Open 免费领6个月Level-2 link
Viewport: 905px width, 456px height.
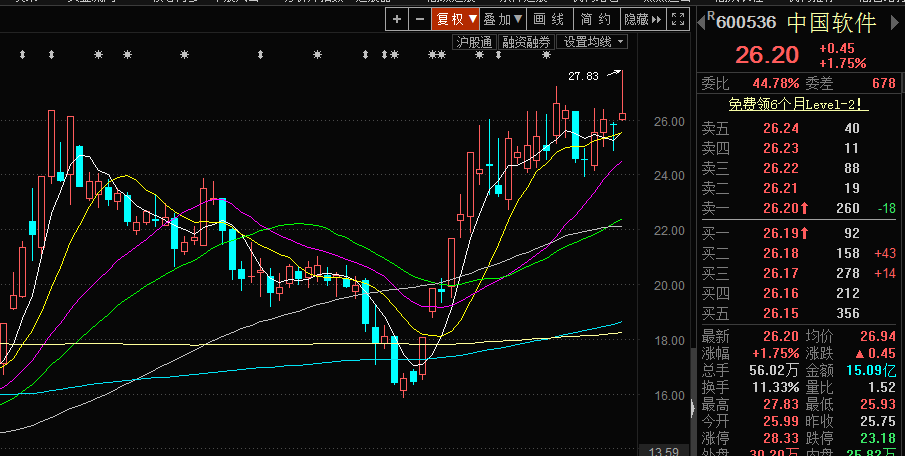click(x=798, y=104)
